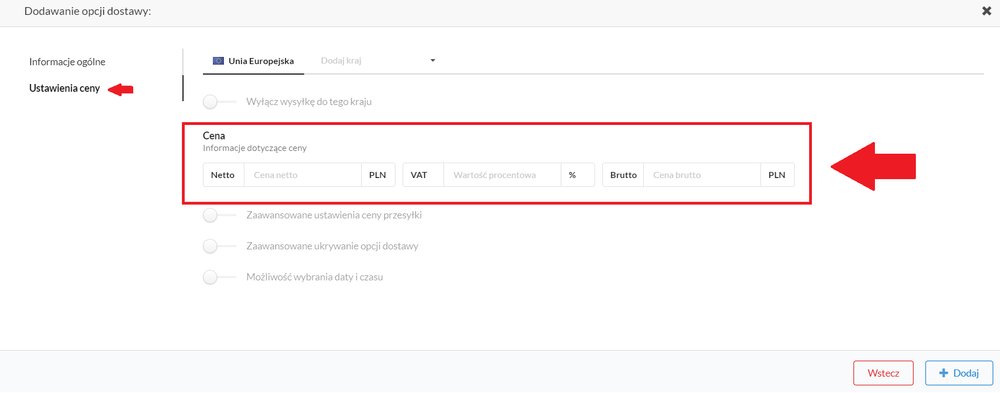Image resolution: width=1000 pixels, height=393 pixels.
Task: Click the Cena heading
Action: pyautogui.click(x=214, y=136)
